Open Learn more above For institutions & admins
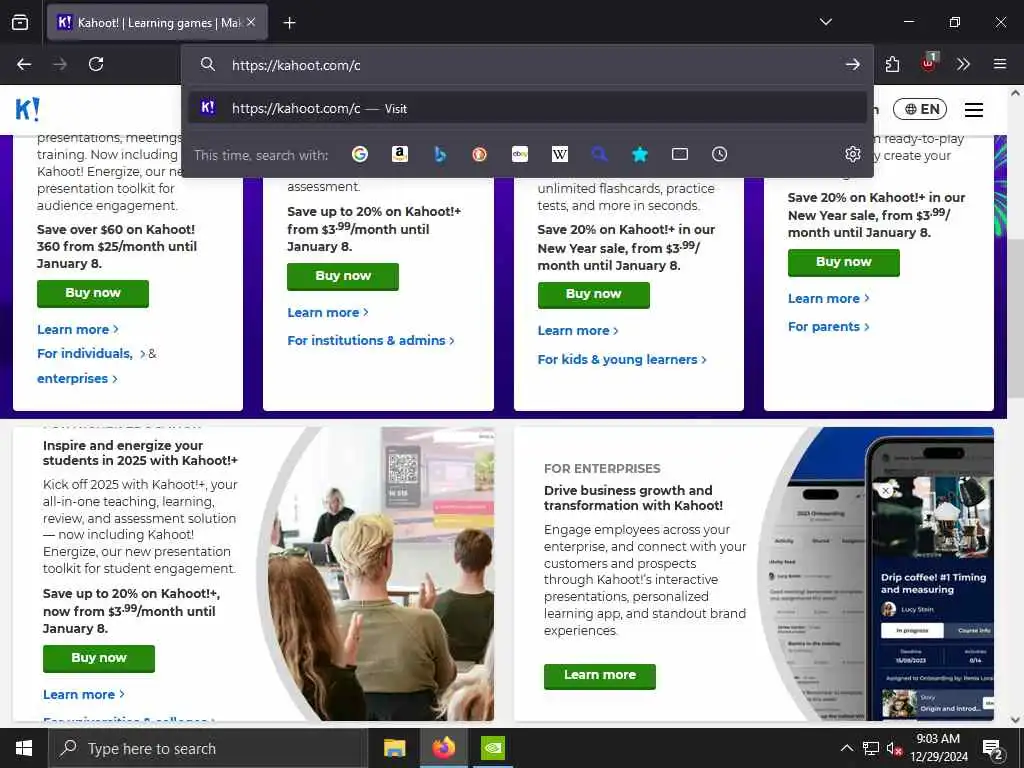1024x768 pixels. (x=328, y=313)
